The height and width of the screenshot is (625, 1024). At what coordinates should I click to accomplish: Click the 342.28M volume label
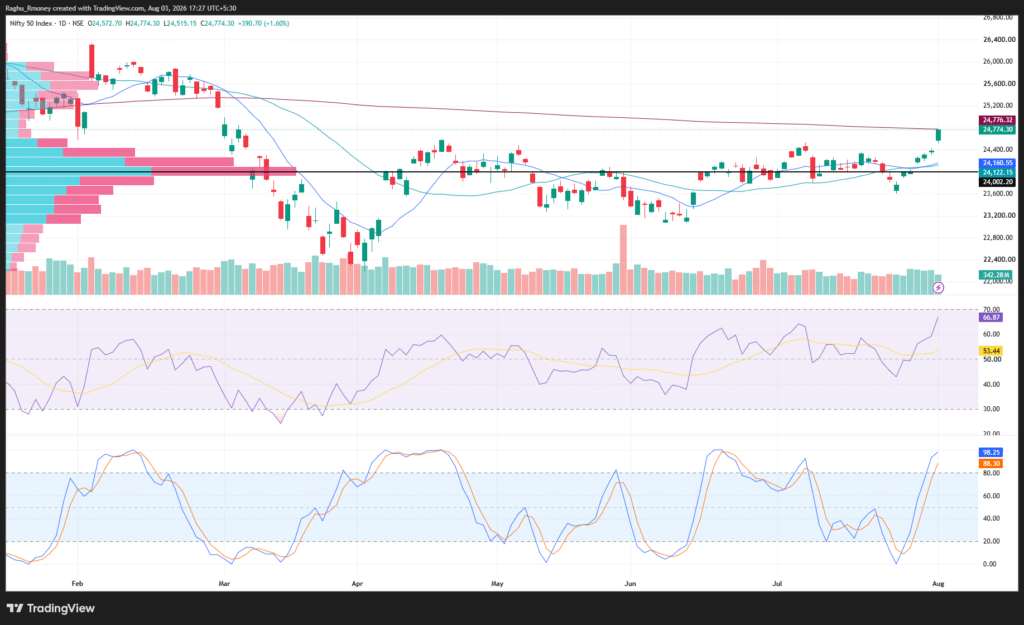point(996,275)
